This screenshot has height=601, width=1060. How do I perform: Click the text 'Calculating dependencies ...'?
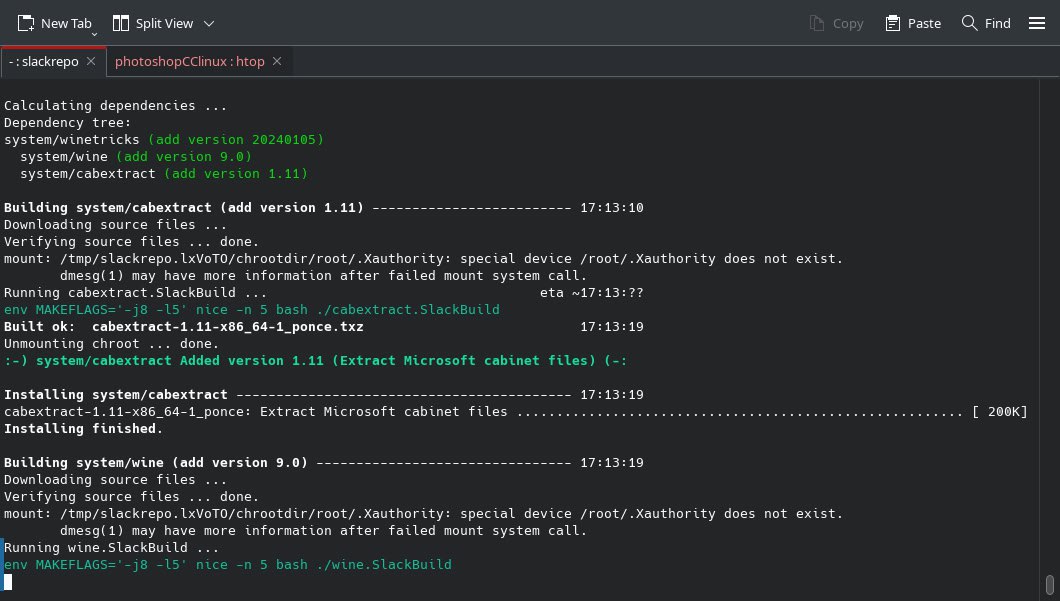116,105
